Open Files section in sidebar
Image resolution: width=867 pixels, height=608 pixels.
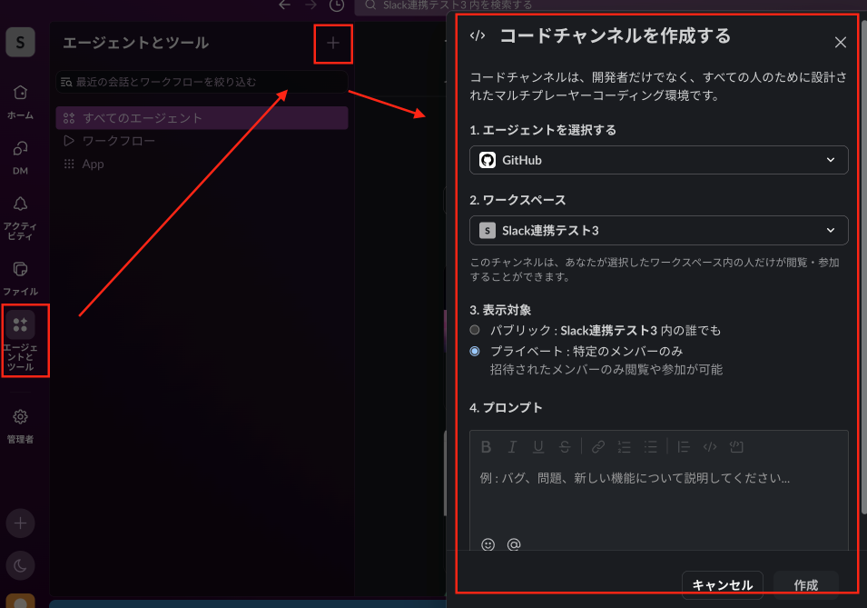click(20, 278)
